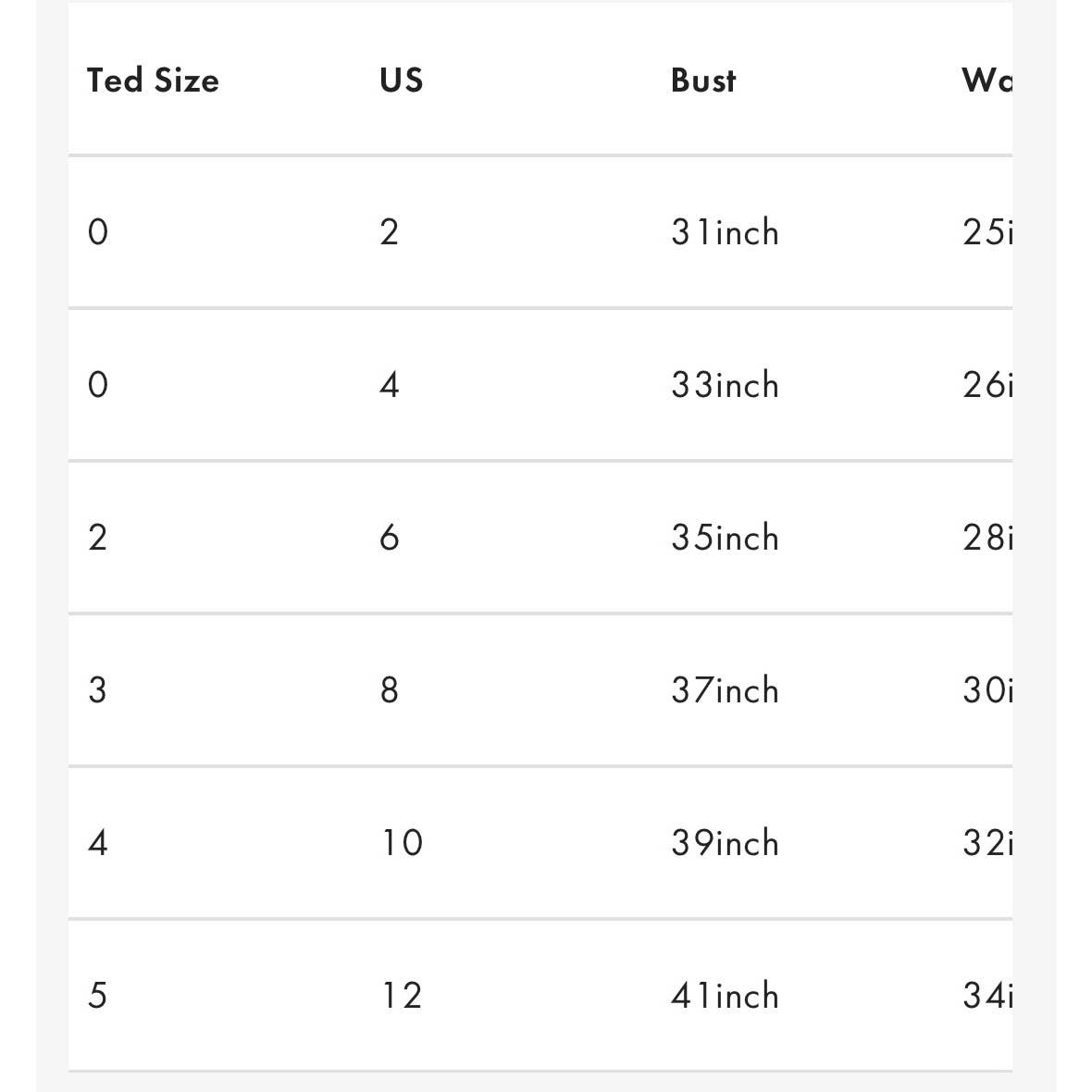
Task: Click the 37inch bust measurement
Action: click(725, 690)
